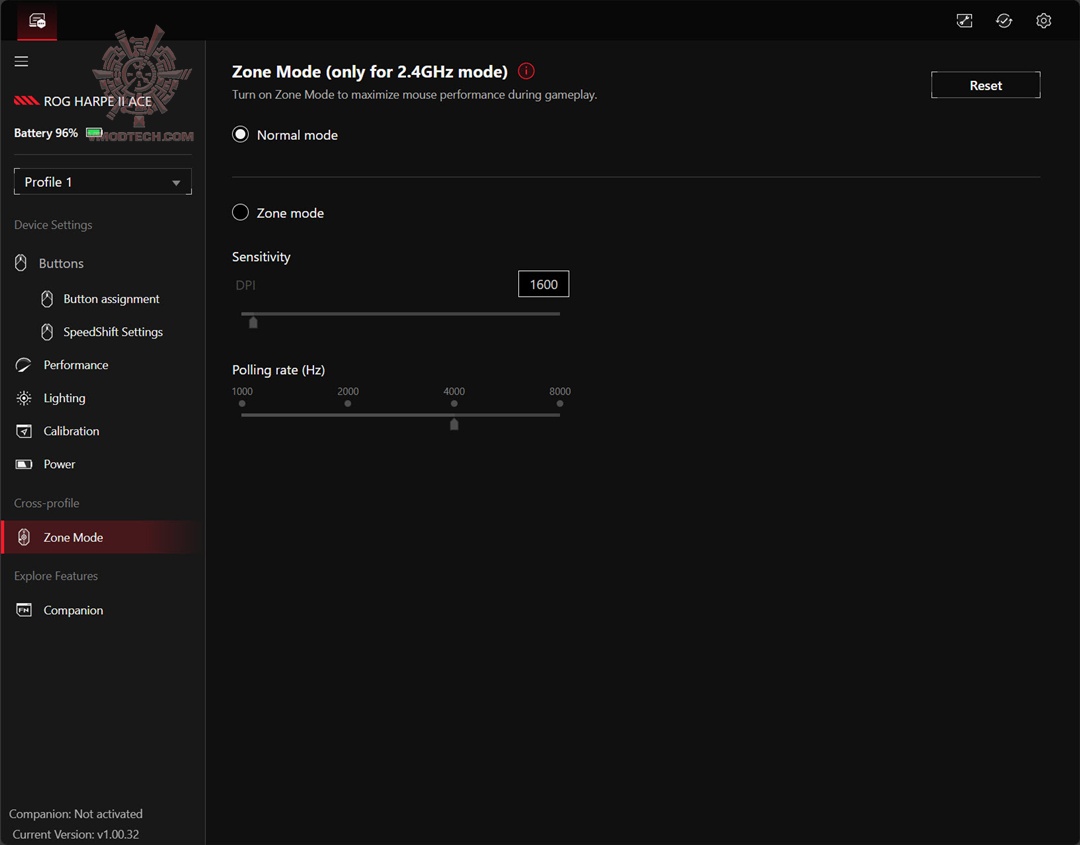The width and height of the screenshot is (1080, 845).
Task: Click the DPI value field showing 1600
Action: [x=543, y=284]
